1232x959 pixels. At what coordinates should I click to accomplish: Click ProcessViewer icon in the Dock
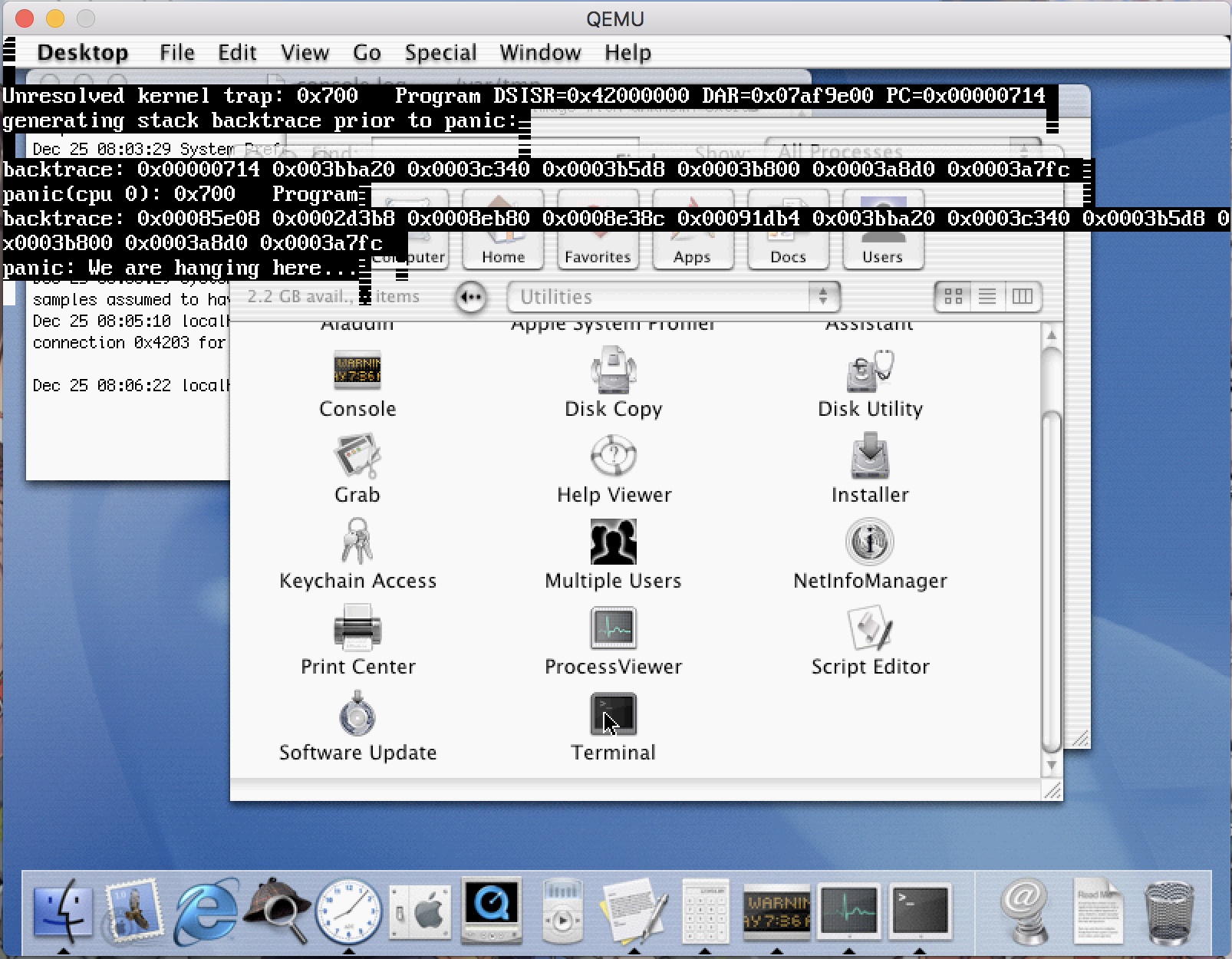point(848,911)
